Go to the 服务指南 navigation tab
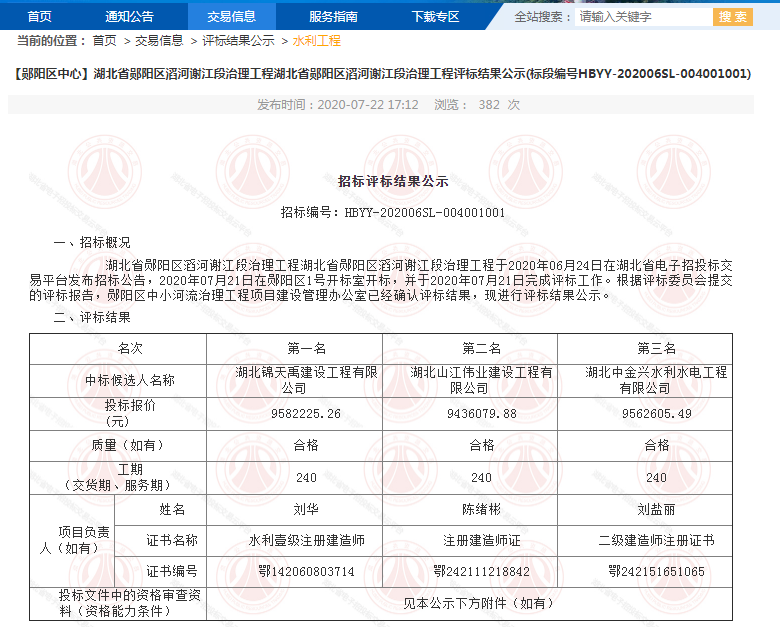Image resolution: width=780 pixels, height=627 pixels. [x=333, y=16]
